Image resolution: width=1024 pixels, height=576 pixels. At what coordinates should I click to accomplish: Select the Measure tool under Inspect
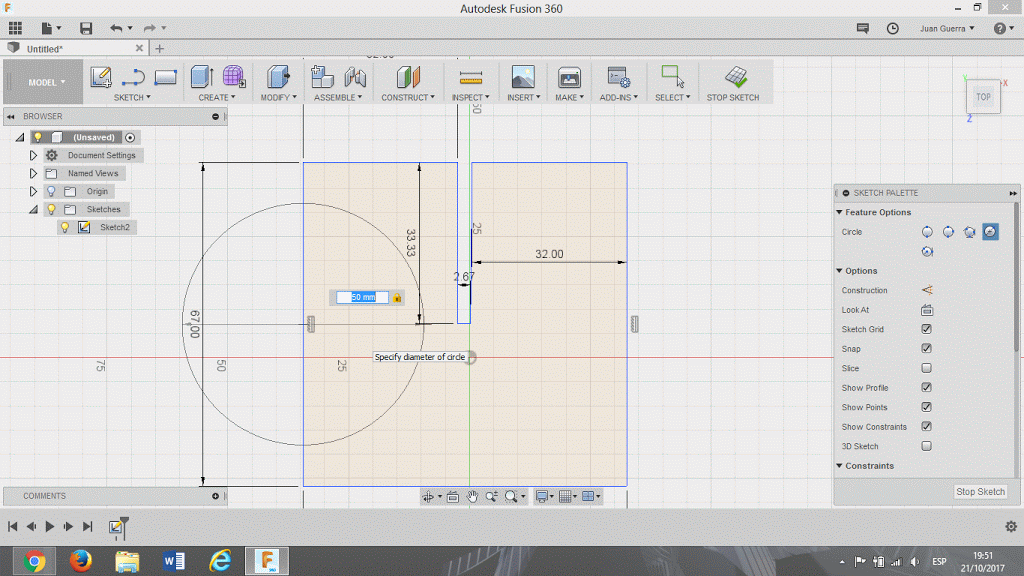click(470, 78)
